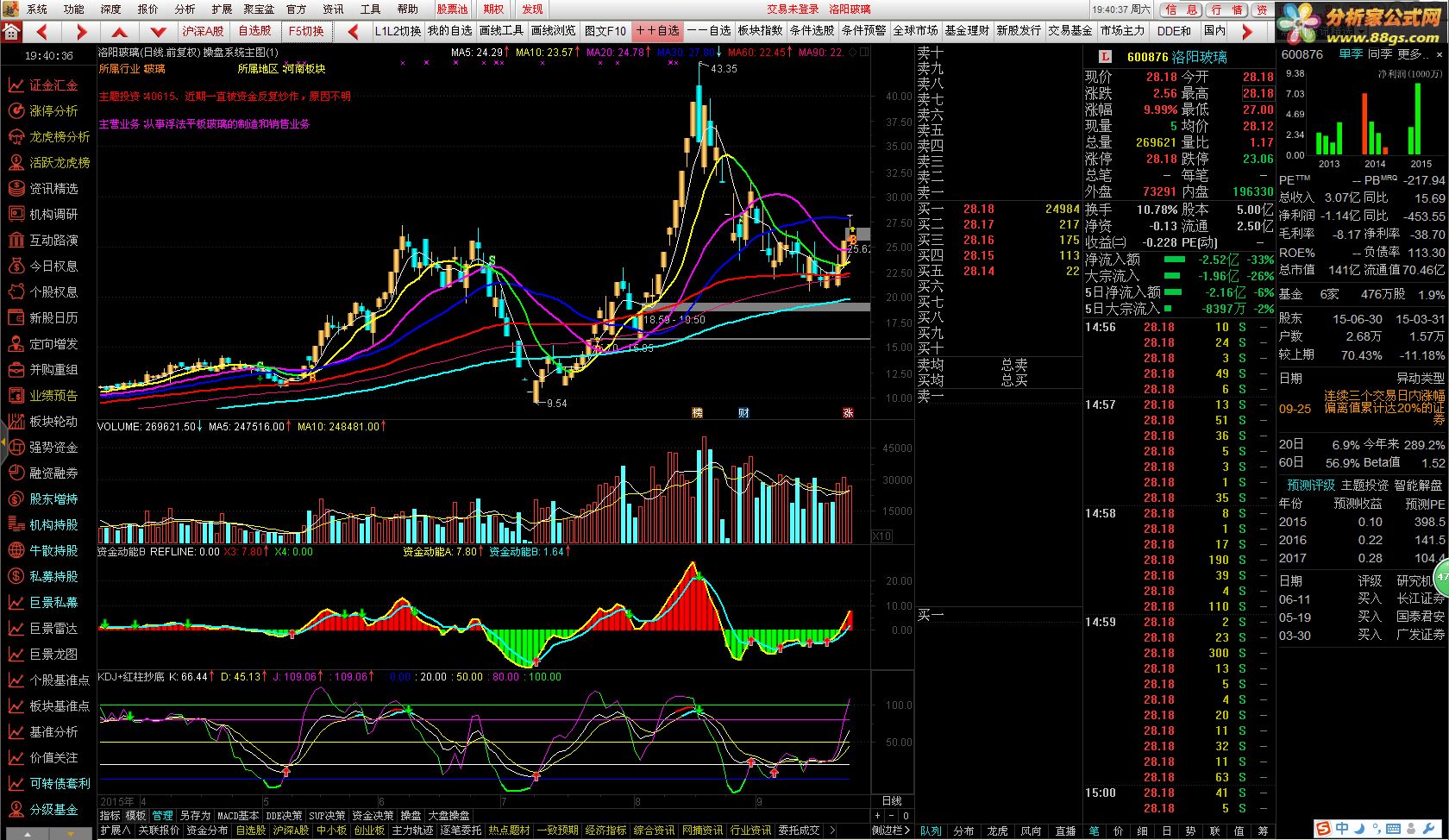This screenshot has width=1449, height=840.
Task: Click minus button beside 日线
Action: pyautogui.click(x=892, y=815)
